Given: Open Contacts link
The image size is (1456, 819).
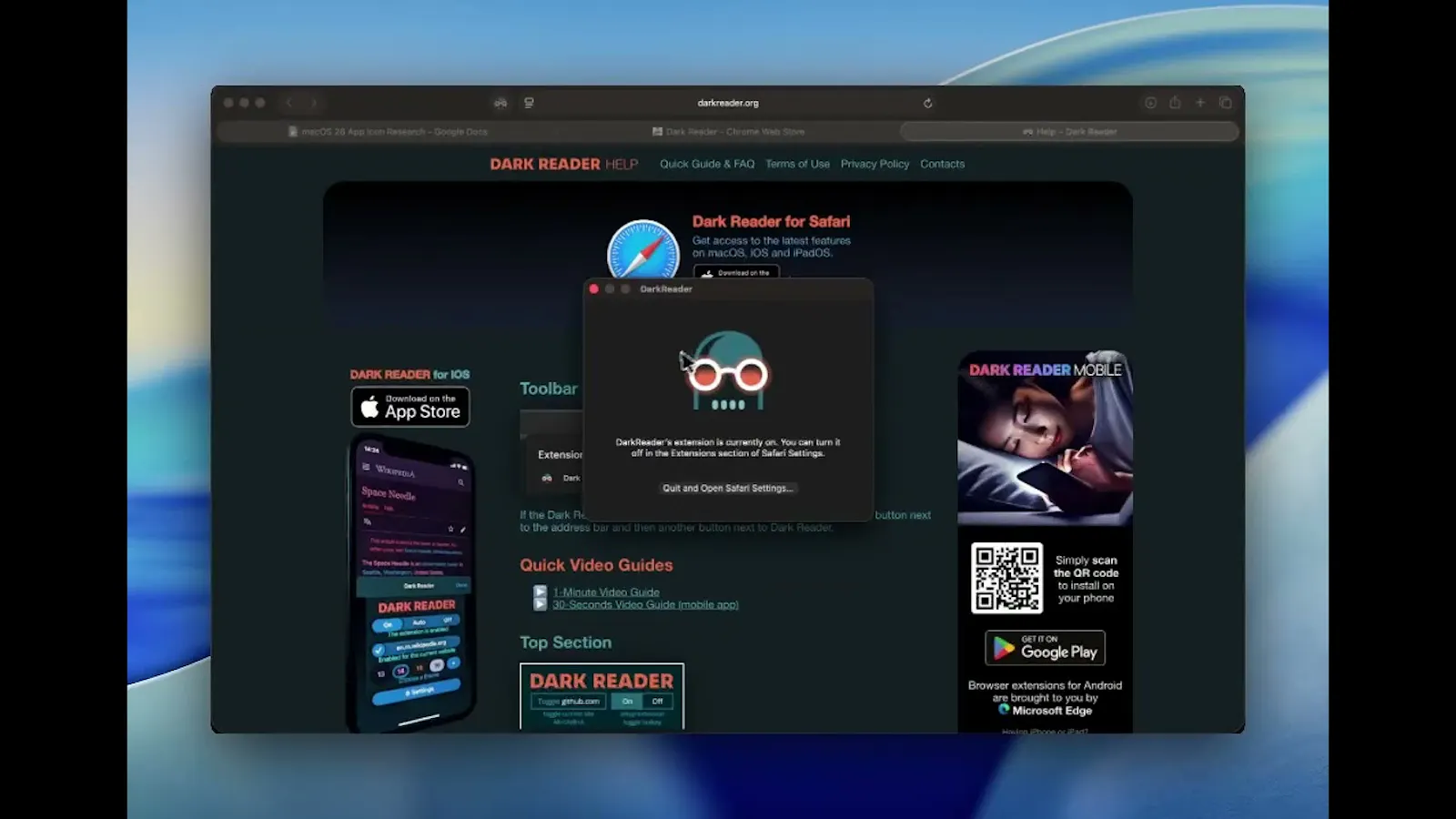Looking at the screenshot, I should tap(942, 165).
